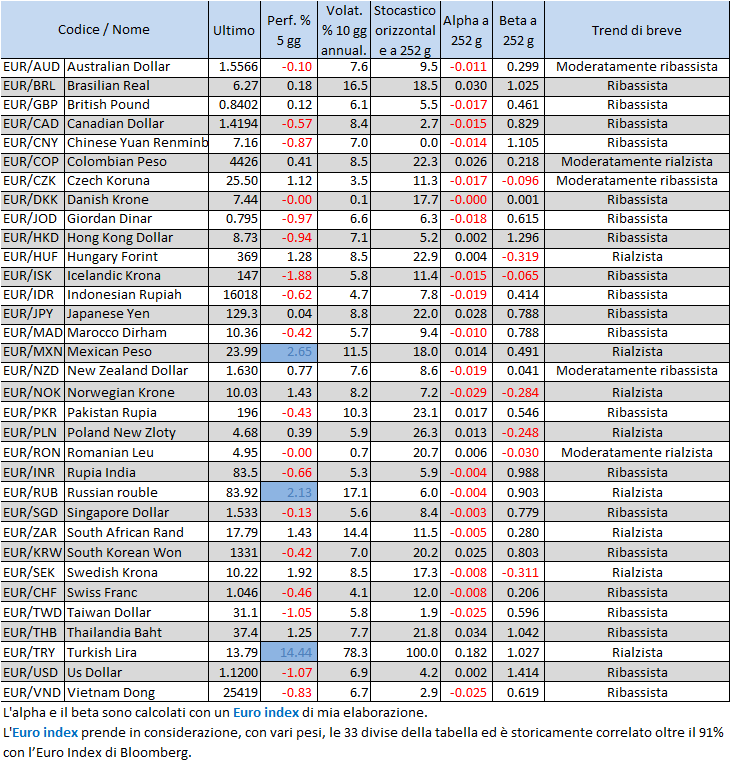Click the 'Ultimo' column header

[x=234, y=30]
